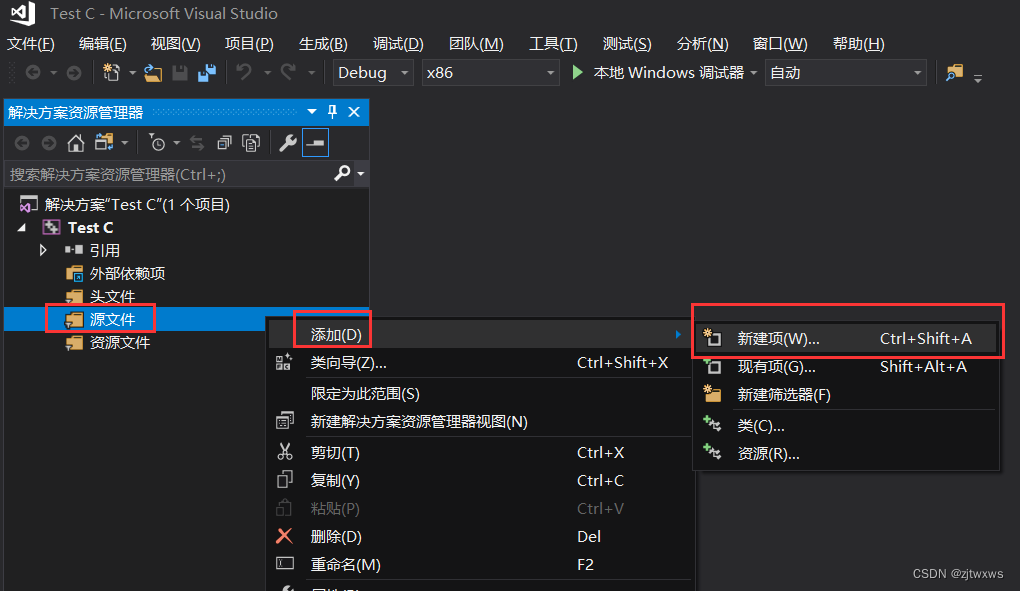Screen dimensions: 1020x591
Task: Open the 编辑(E) menu
Action: [102, 44]
